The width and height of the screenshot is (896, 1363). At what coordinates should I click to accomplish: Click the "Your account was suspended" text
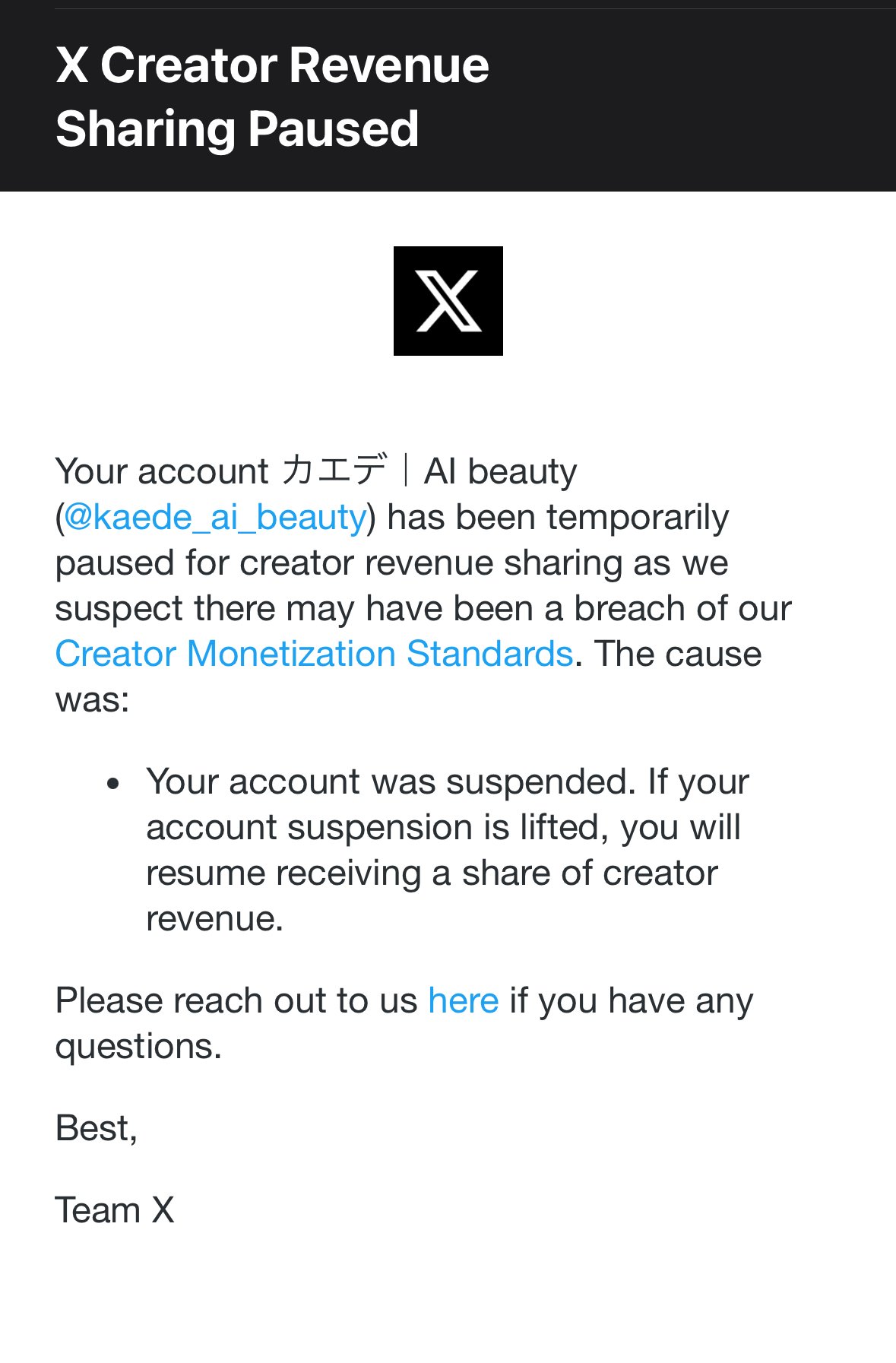[391, 781]
